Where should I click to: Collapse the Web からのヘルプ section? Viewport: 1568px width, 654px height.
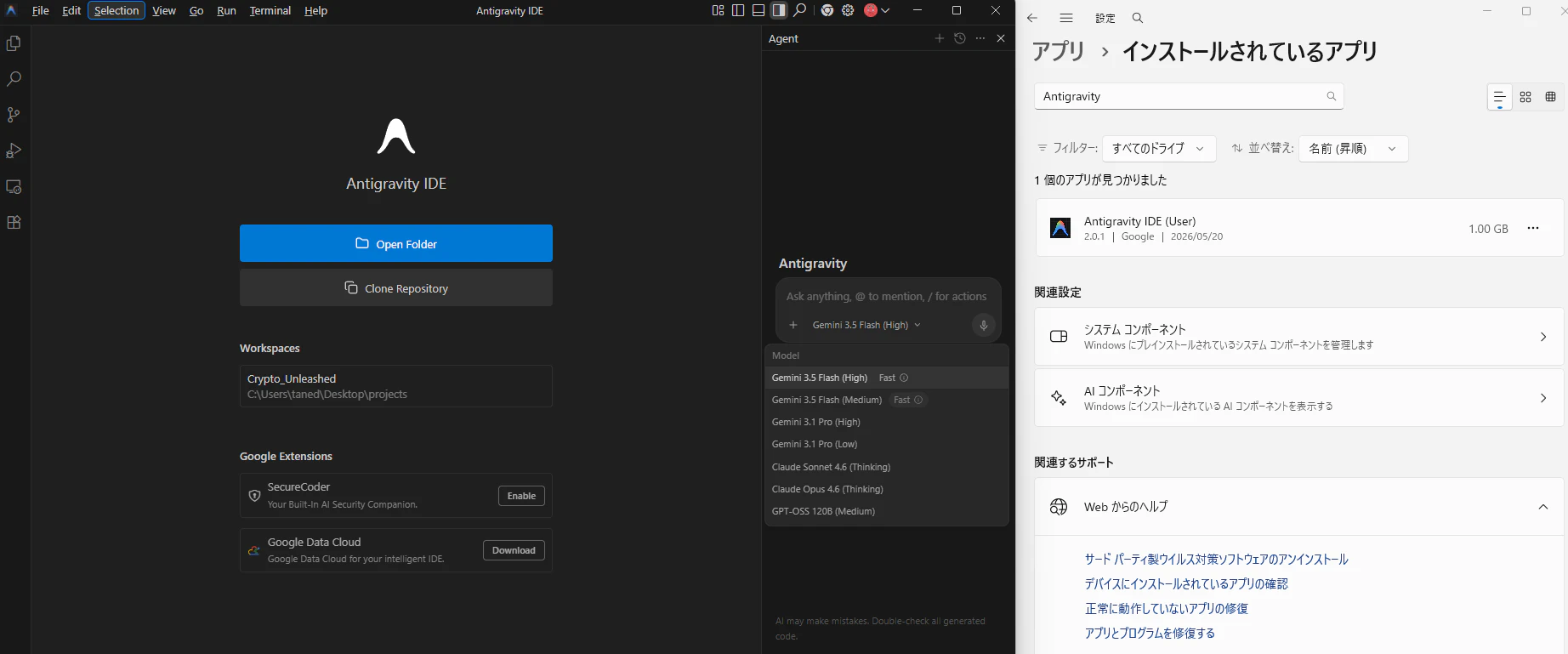(1299, 507)
